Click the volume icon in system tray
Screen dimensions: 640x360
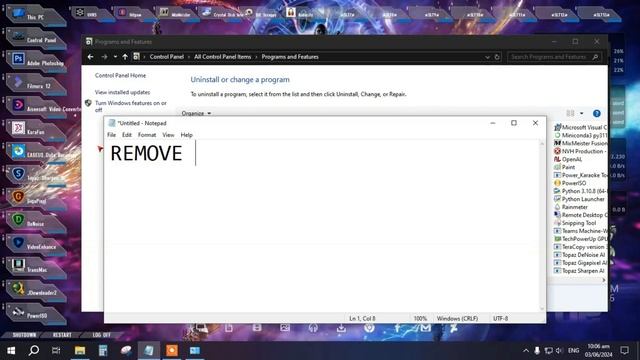559,350
